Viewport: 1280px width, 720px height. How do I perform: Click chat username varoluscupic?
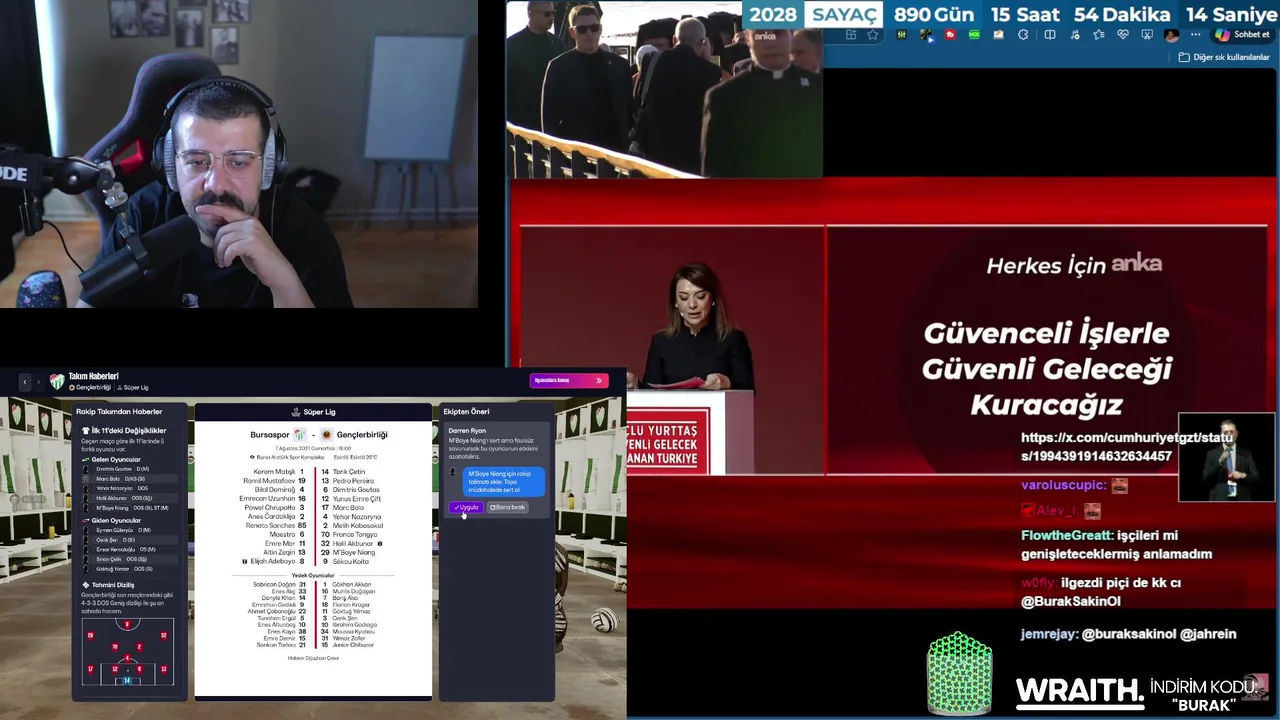coord(1064,485)
